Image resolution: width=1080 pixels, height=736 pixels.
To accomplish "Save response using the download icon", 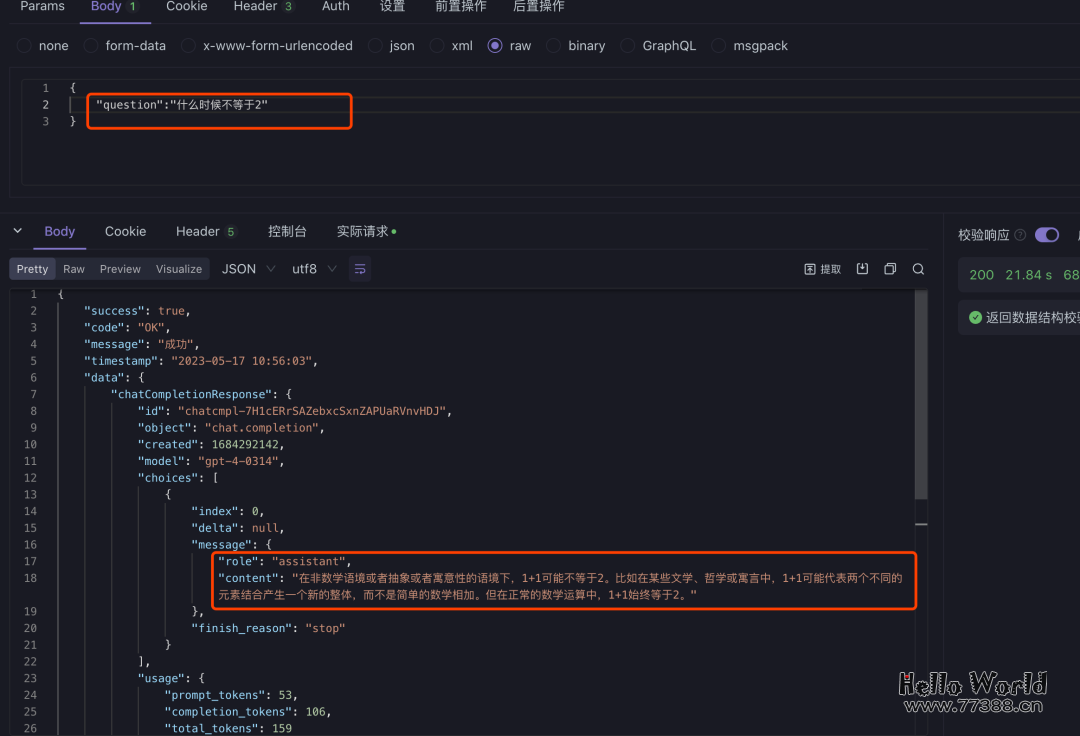I will coord(862,268).
